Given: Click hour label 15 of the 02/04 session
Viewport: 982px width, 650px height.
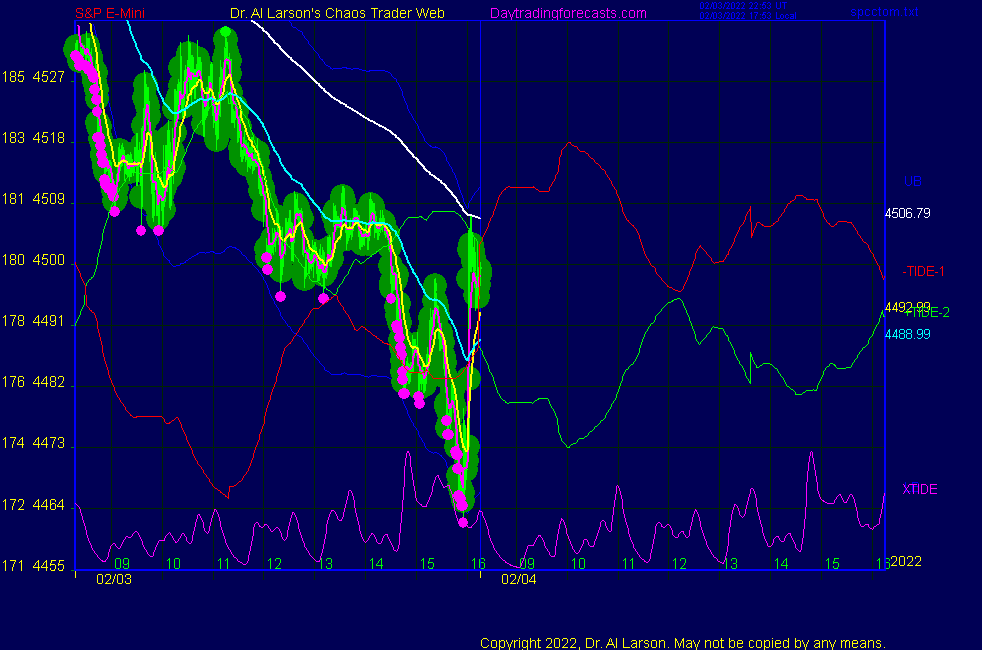Looking at the screenshot, I should [x=832, y=564].
